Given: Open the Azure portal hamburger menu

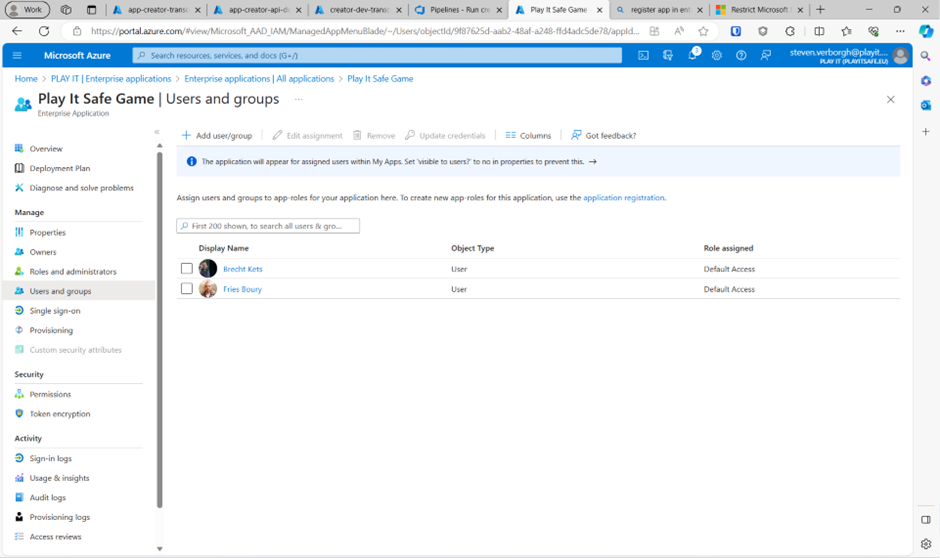Looking at the screenshot, I should click(17, 56).
